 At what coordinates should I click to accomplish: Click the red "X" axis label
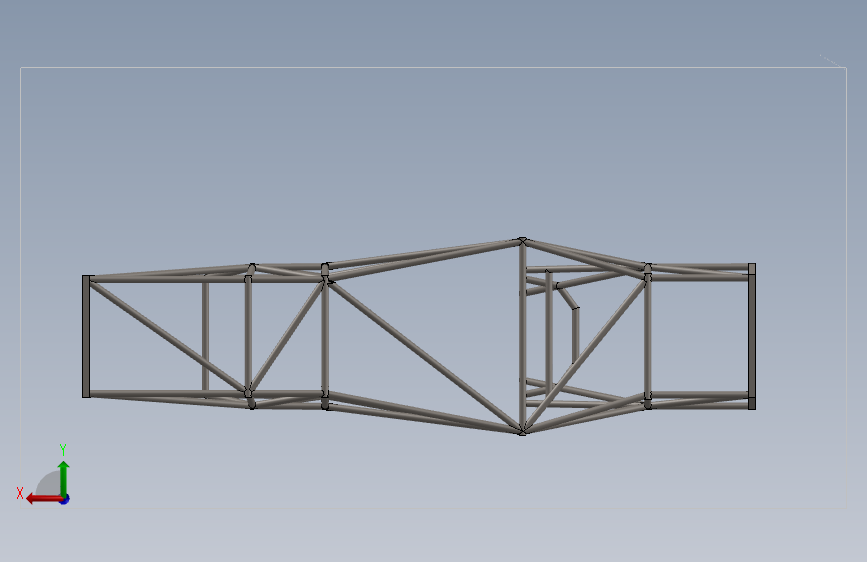[20, 493]
